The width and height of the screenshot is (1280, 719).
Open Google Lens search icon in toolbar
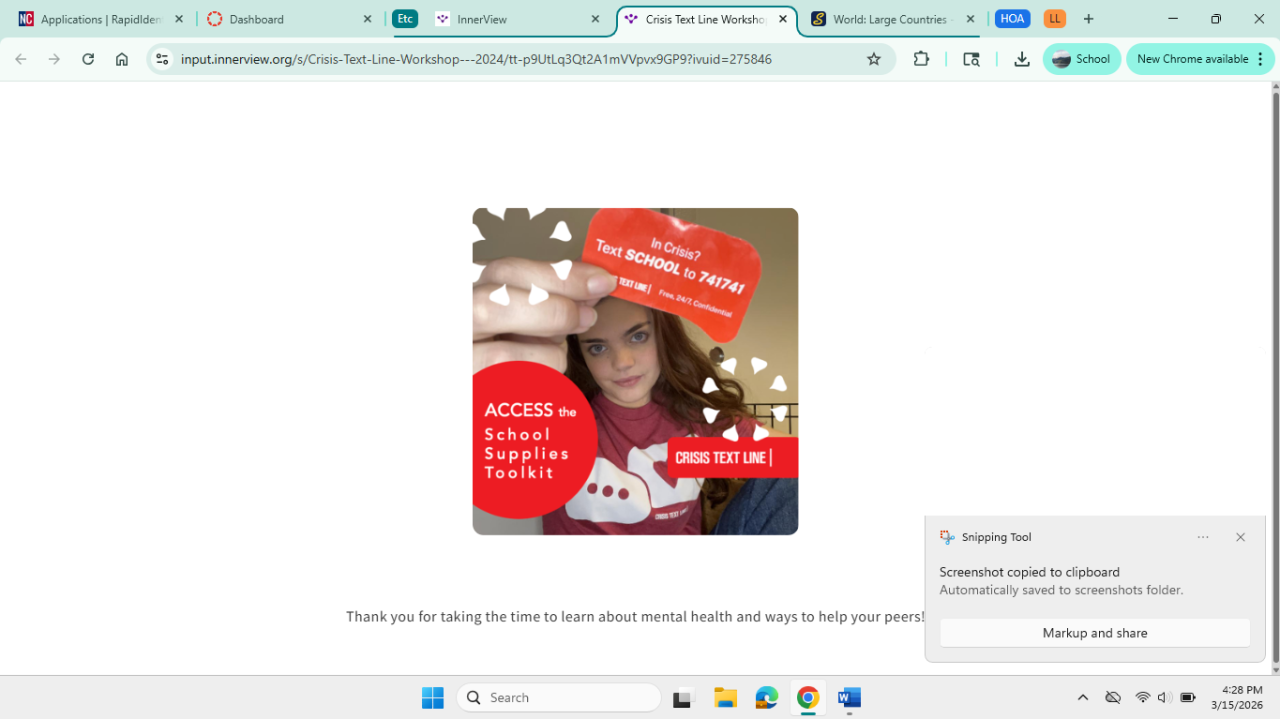[x=971, y=59]
